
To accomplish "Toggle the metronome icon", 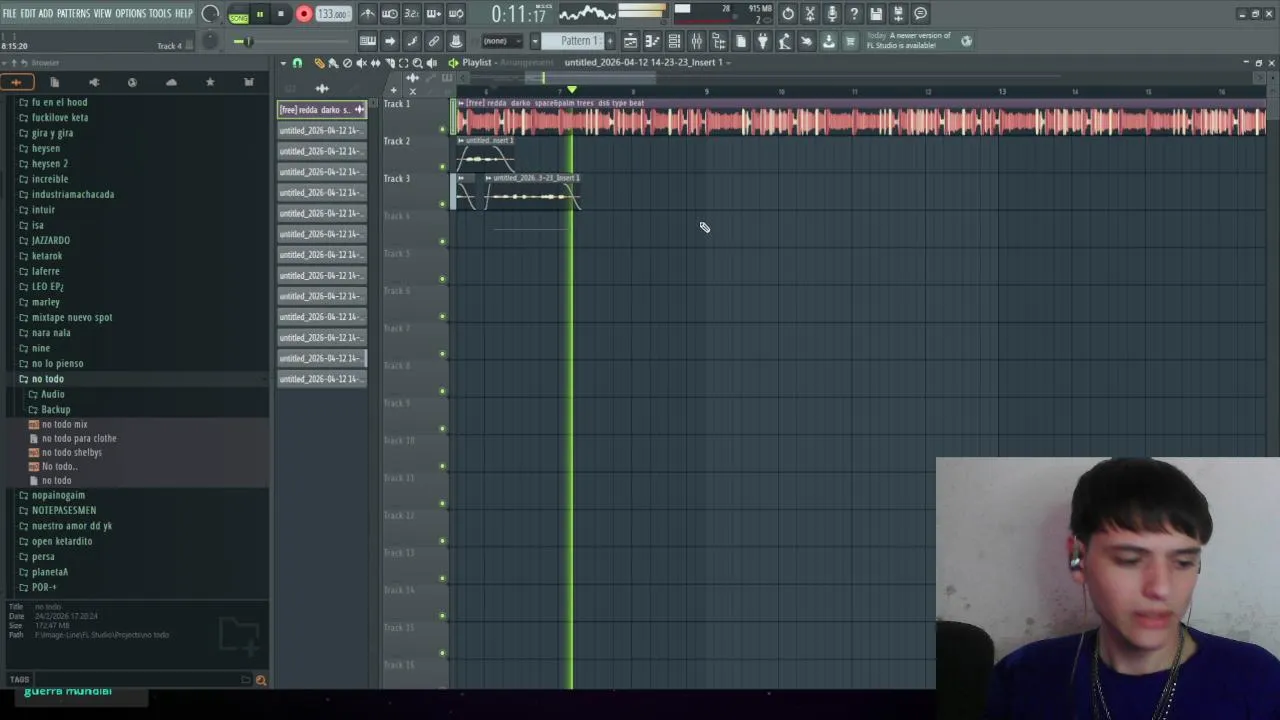I will pyautogui.click(x=368, y=14).
